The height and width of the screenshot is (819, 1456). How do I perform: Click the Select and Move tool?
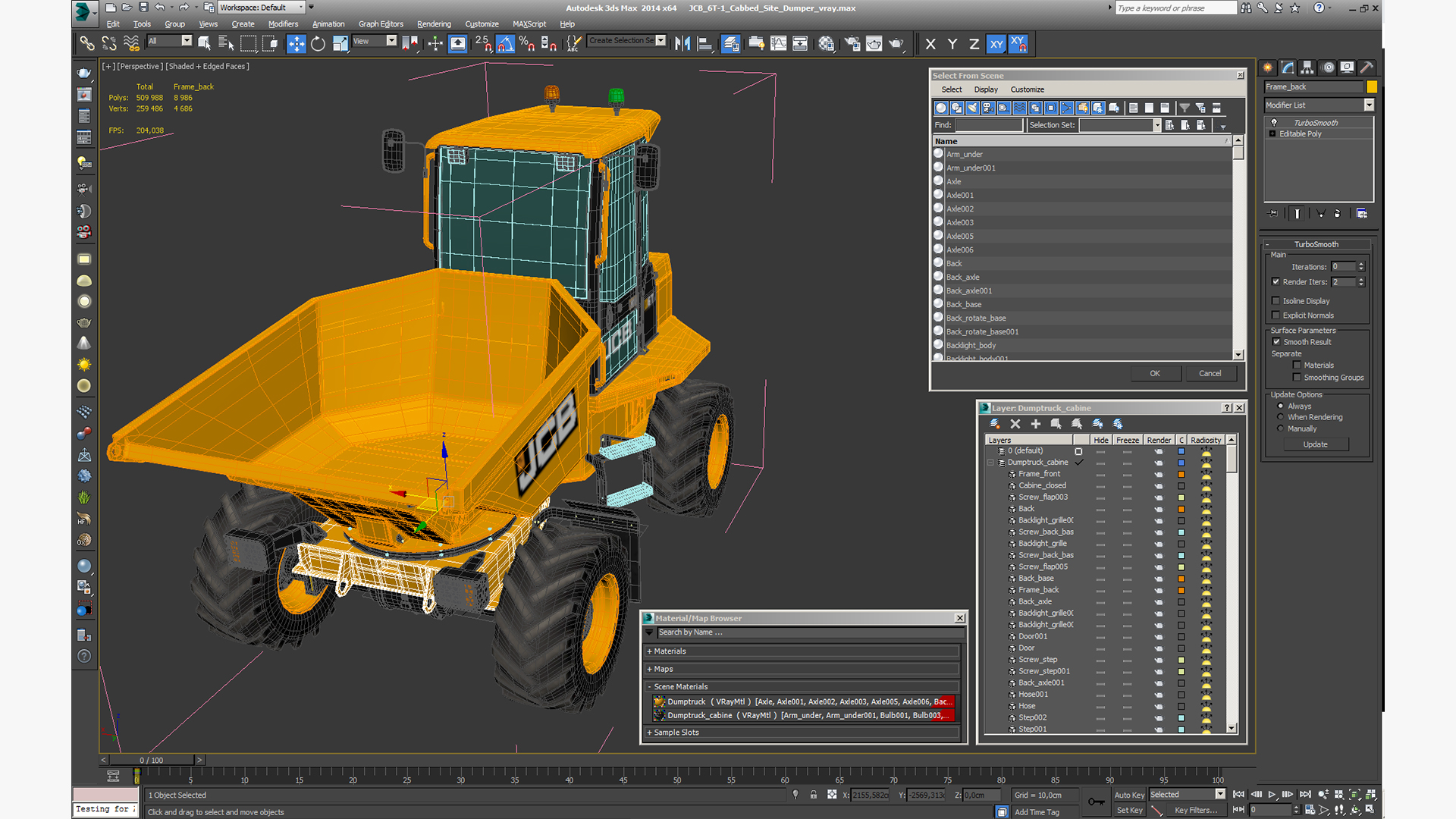(x=296, y=44)
